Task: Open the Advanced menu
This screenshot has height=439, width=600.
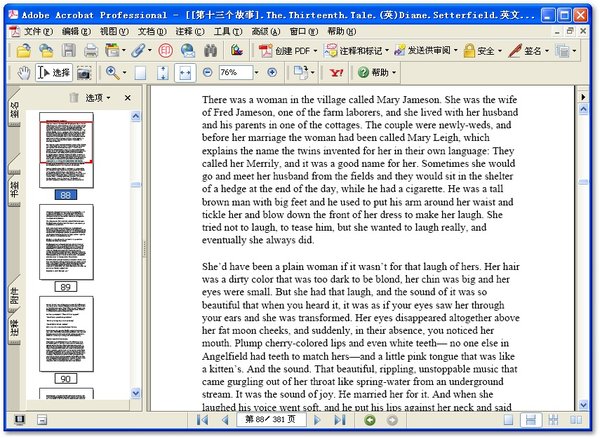Action: pyautogui.click(x=266, y=31)
